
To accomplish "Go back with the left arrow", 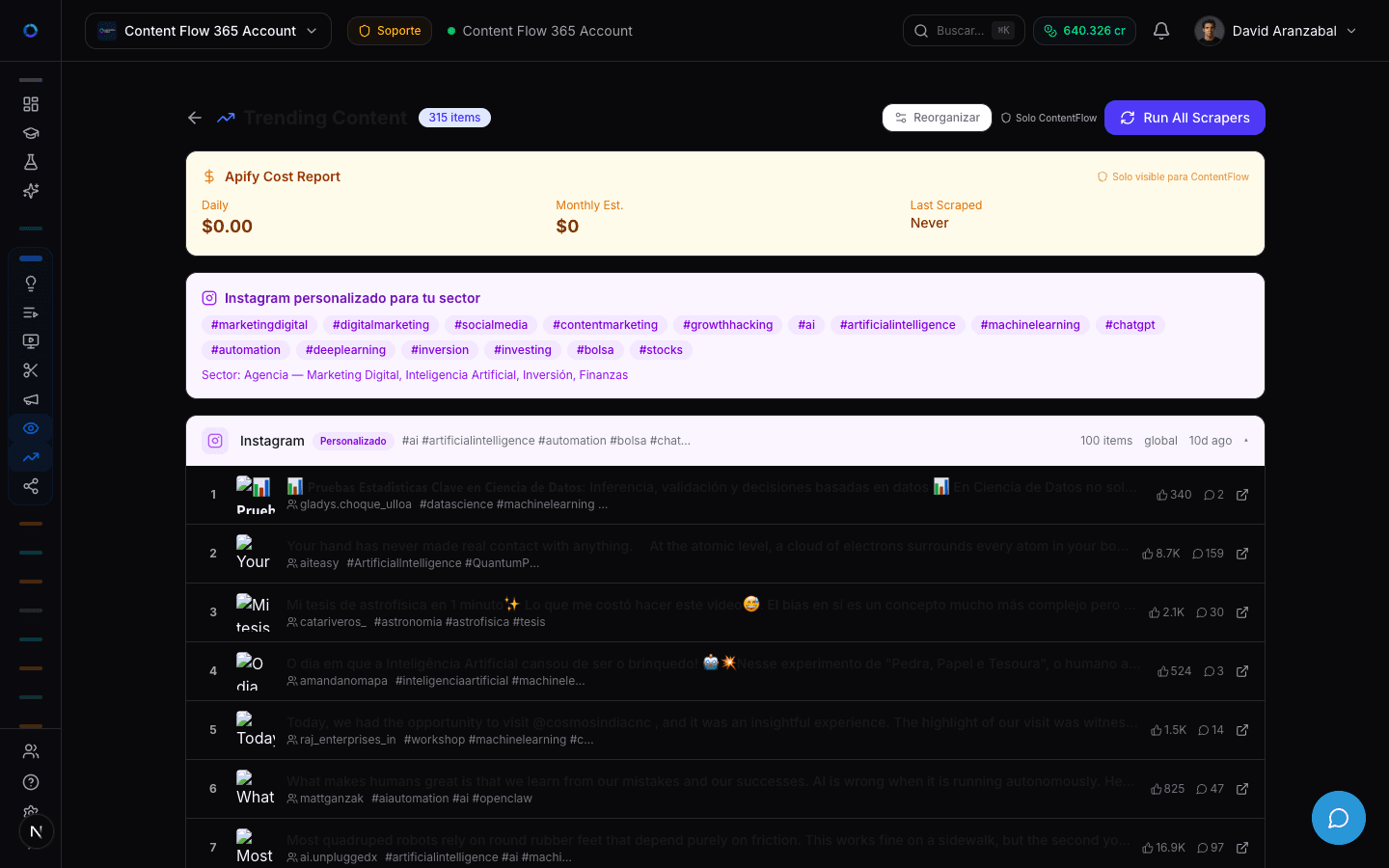I will (x=195, y=118).
